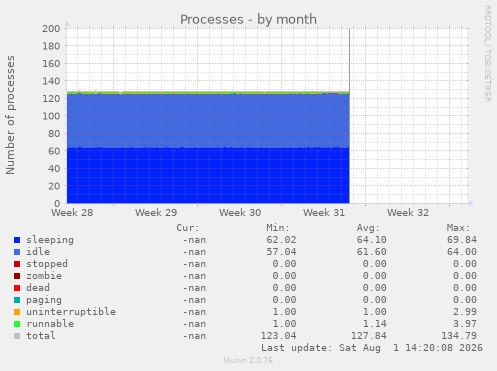497x371 pixels.
Task: Click sleeping average value 64.10
Action: pyautogui.click(x=372, y=240)
